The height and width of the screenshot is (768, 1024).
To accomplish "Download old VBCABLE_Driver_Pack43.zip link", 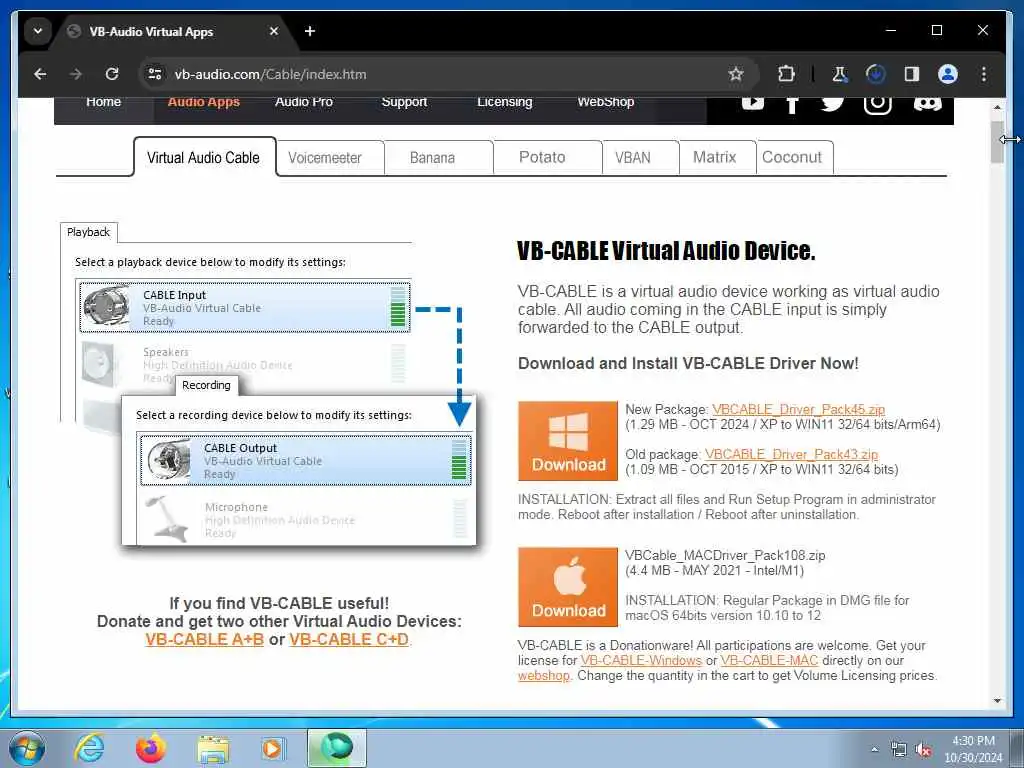I will tap(791, 455).
